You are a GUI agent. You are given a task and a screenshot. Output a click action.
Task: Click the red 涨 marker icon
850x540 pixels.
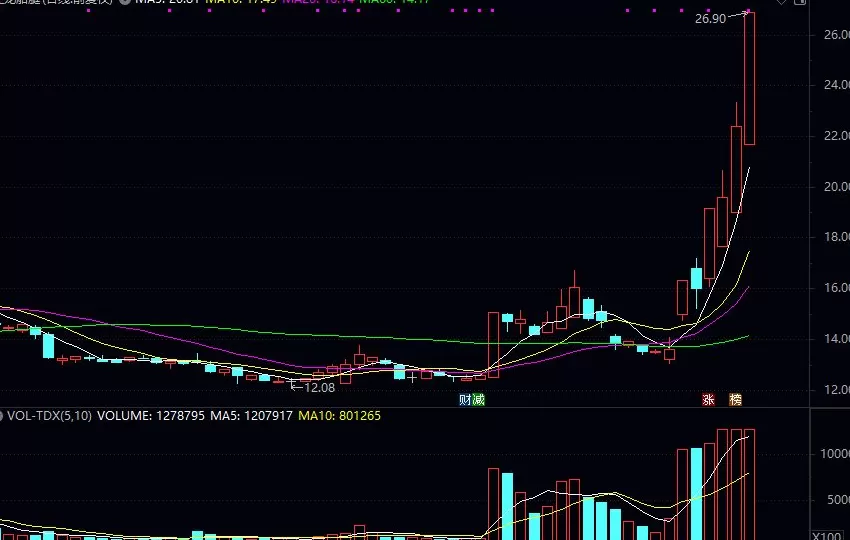point(709,400)
